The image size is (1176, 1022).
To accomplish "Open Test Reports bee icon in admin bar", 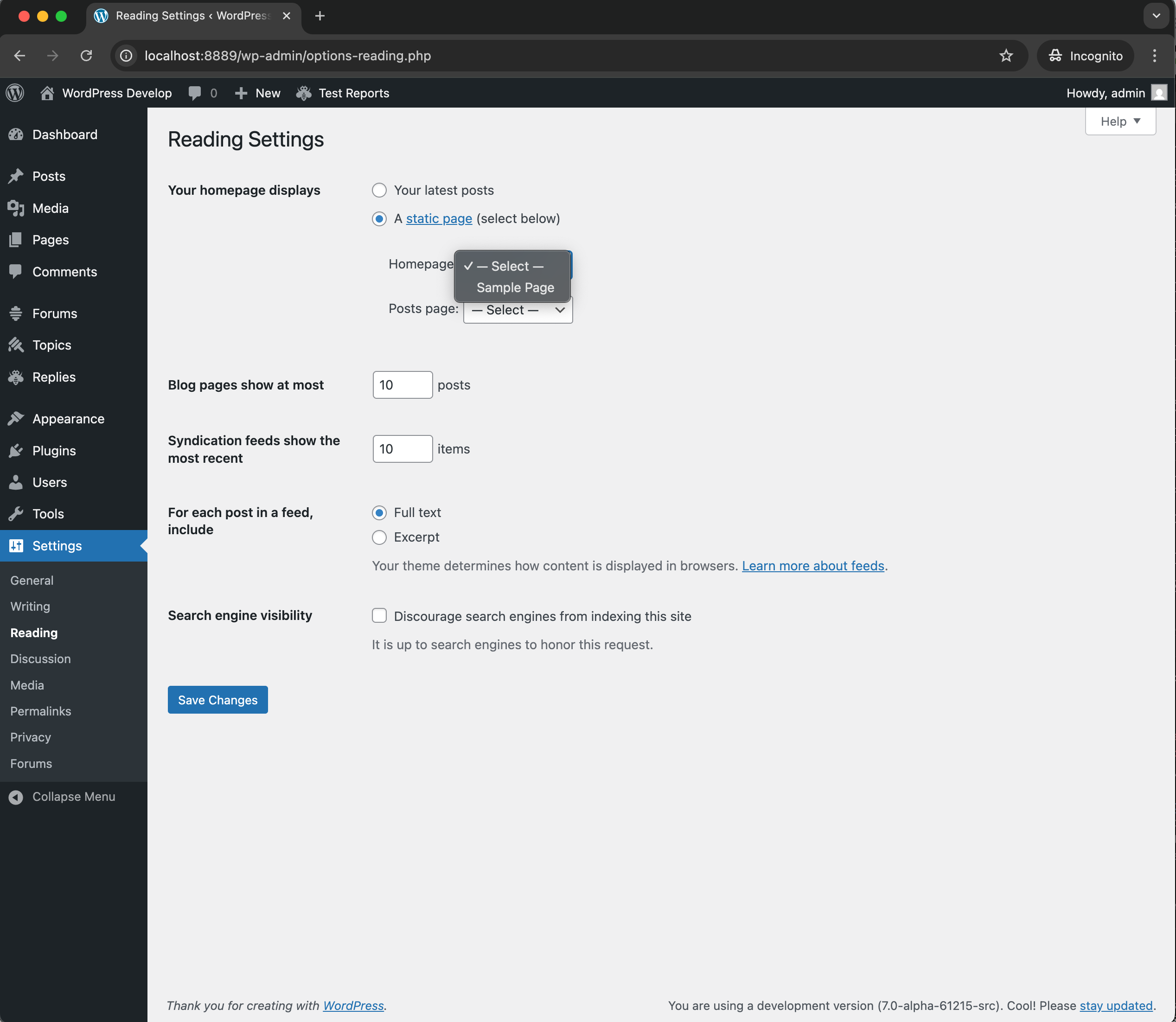I will tap(303, 93).
